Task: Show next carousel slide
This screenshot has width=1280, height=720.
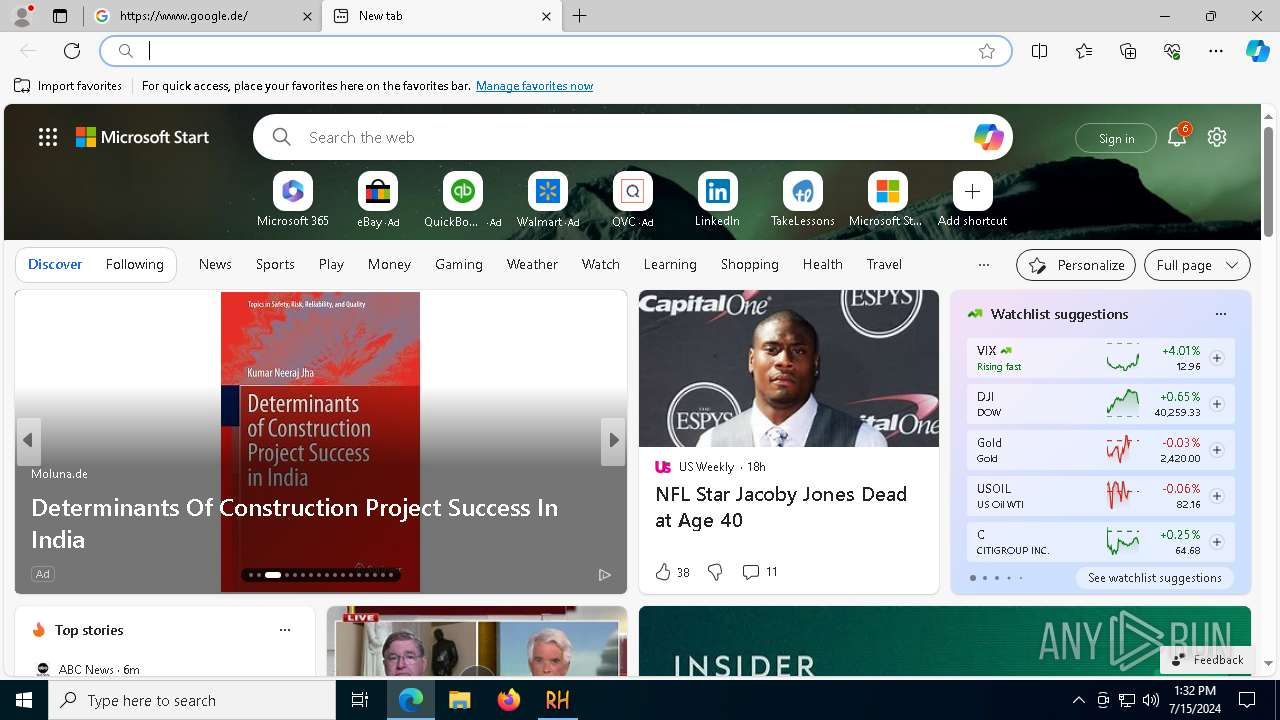Action: coord(613,440)
